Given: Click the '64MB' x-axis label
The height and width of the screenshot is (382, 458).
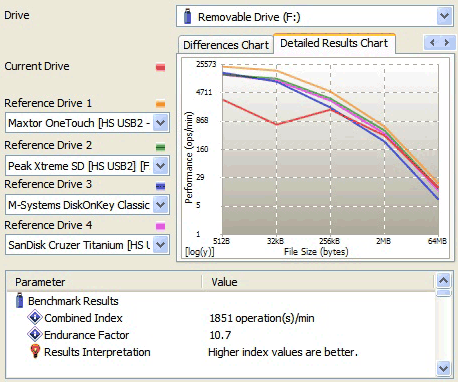Looking at the screenshot, I should [437, 241].
